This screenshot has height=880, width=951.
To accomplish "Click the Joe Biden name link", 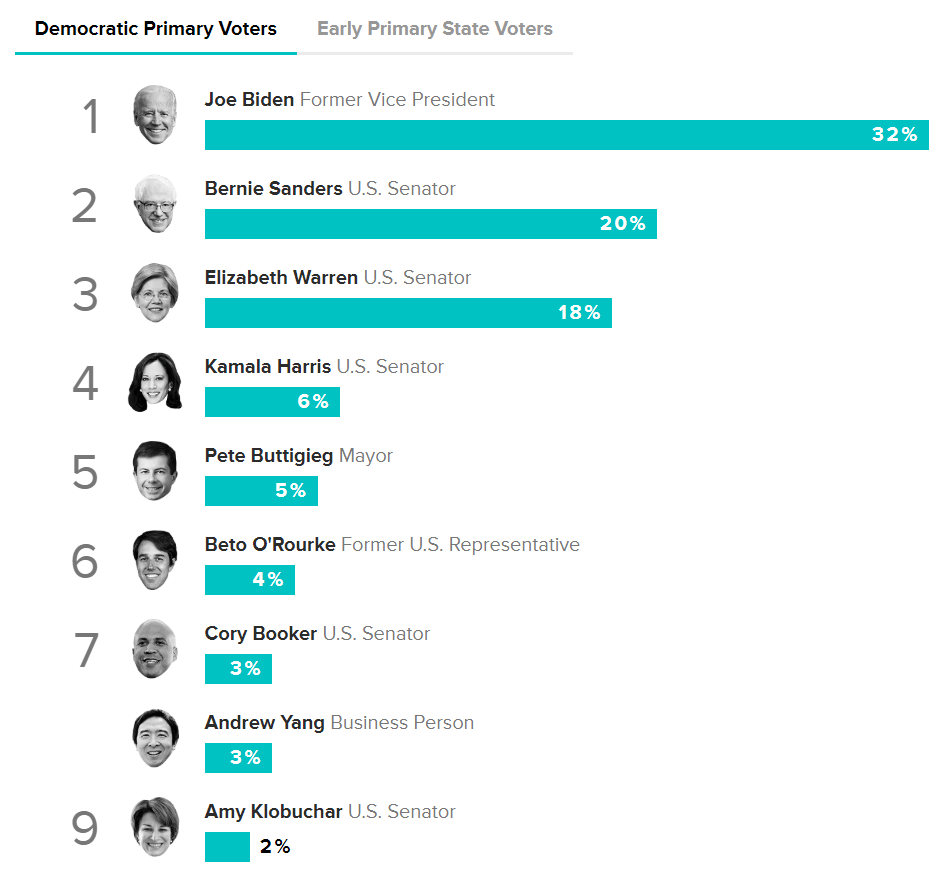I will pos(249,100).
